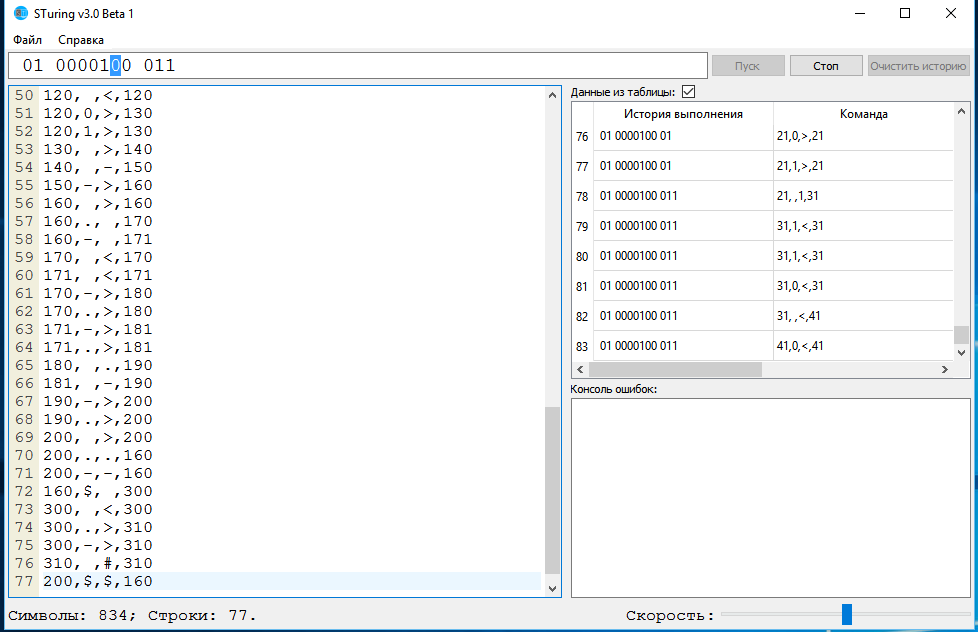Screen dimensions: 978x632
Task: Toggle the Данные из таблицы checkbox
Action: tap(689, 92)
